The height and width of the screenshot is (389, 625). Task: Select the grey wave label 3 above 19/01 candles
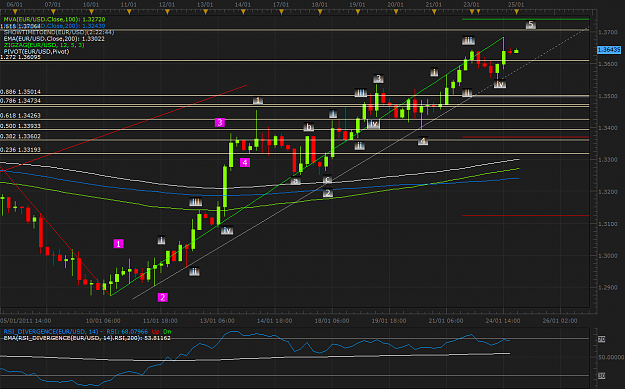point(379,78)
